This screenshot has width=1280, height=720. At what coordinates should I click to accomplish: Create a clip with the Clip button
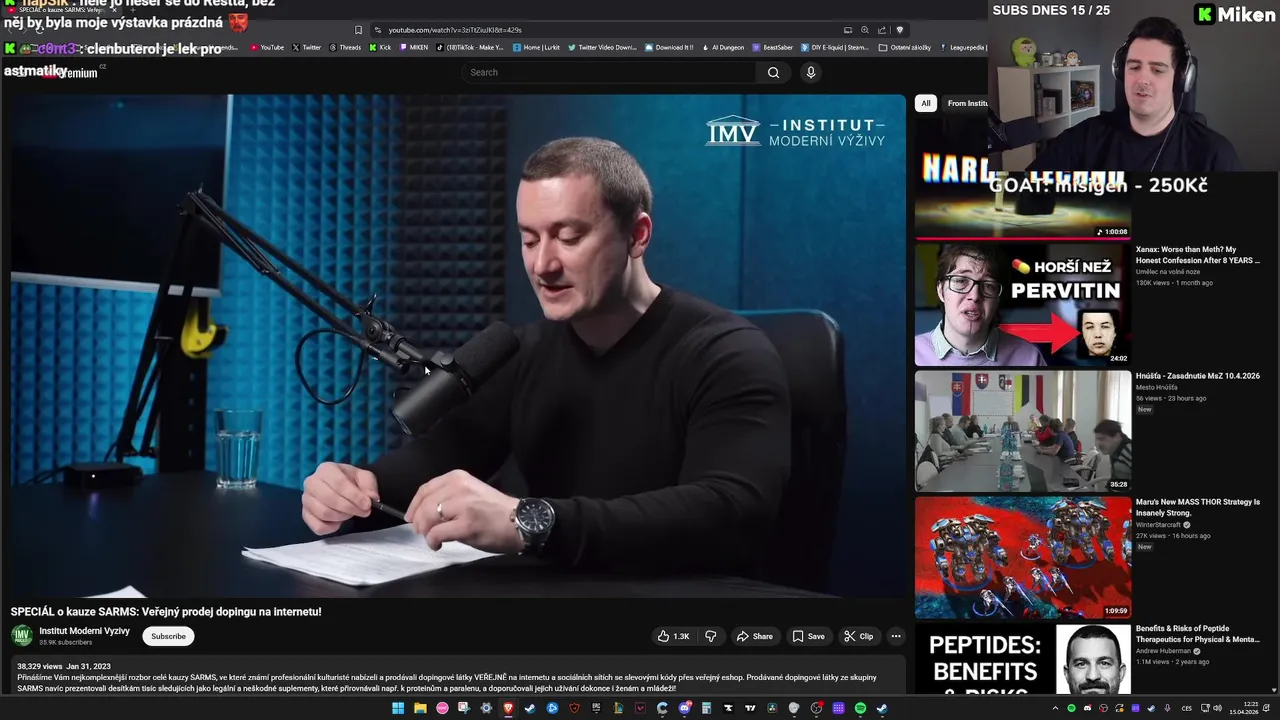pos(858,636)
